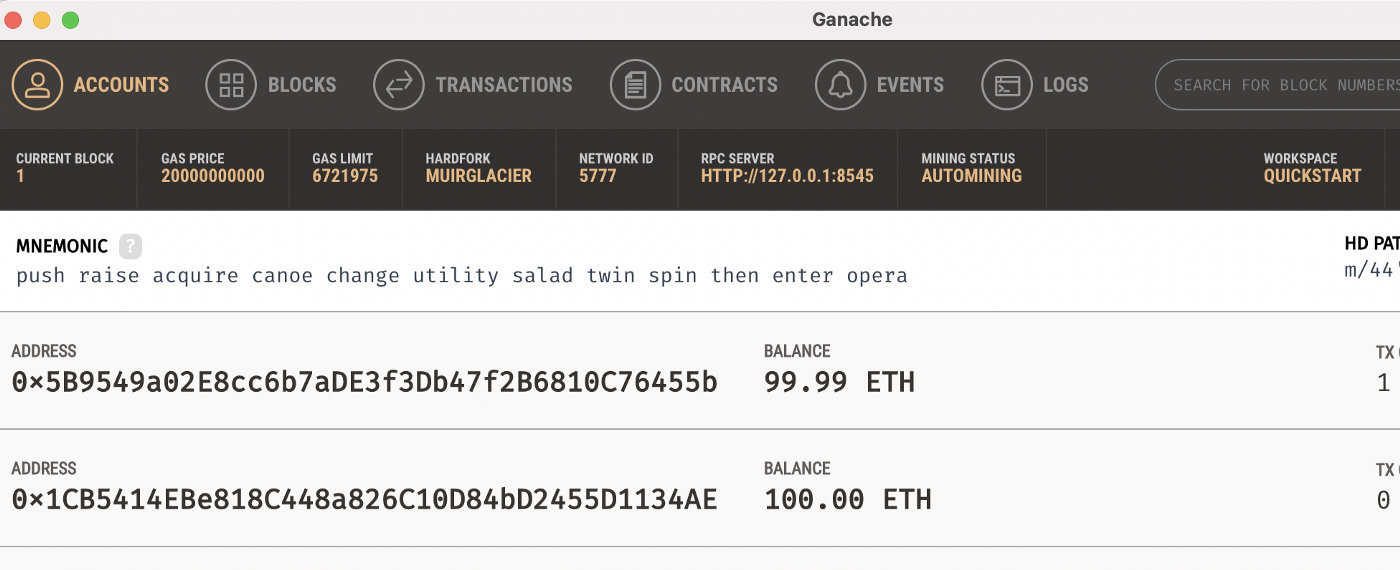1400x570 pixels.
Task: Click the Events bell icon
Action: 840,85
